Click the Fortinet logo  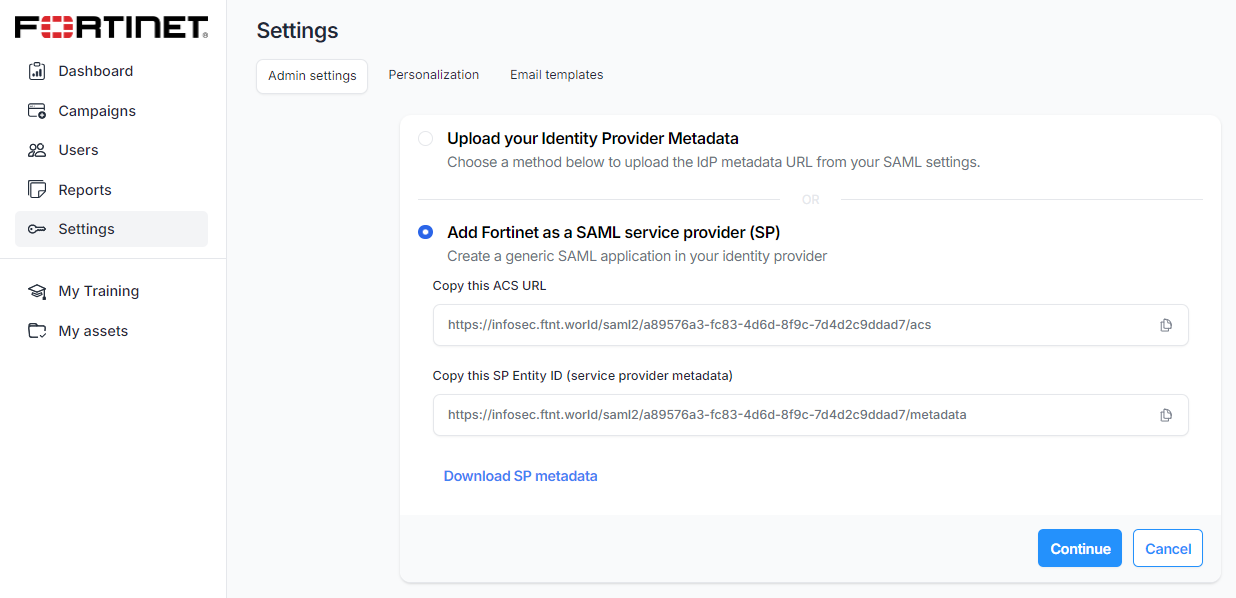[x=111, y=27]
